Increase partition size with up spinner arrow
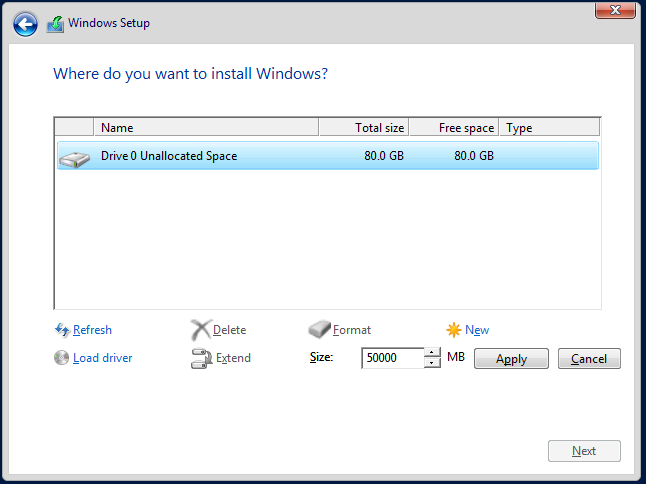646x484 pixels. point(432,353)
